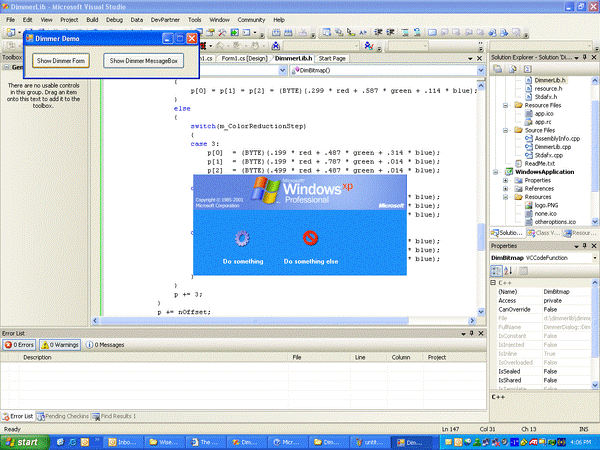The height and width of the screenshot is (450, 600).
Task: Click the code editor vertical scrollbar thumb
Action: (481, 236)
